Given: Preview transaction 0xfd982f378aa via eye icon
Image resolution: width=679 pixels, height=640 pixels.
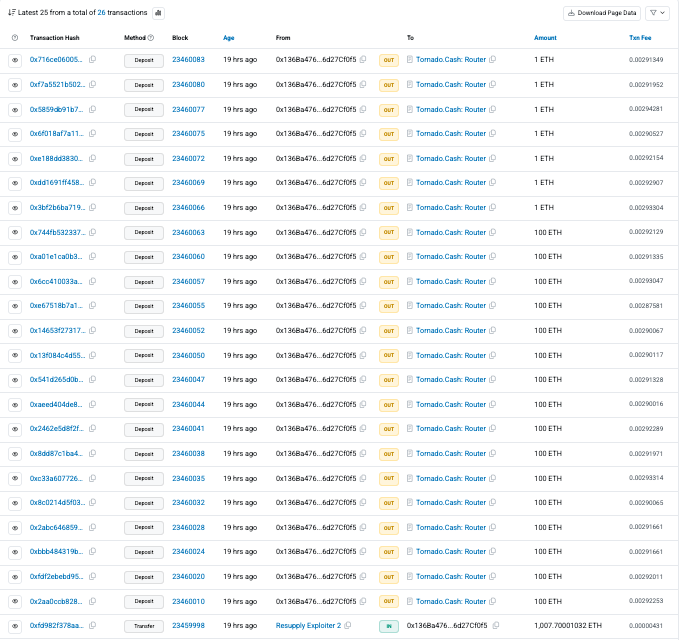Looking at the screenshot, I should click(15, 626).
